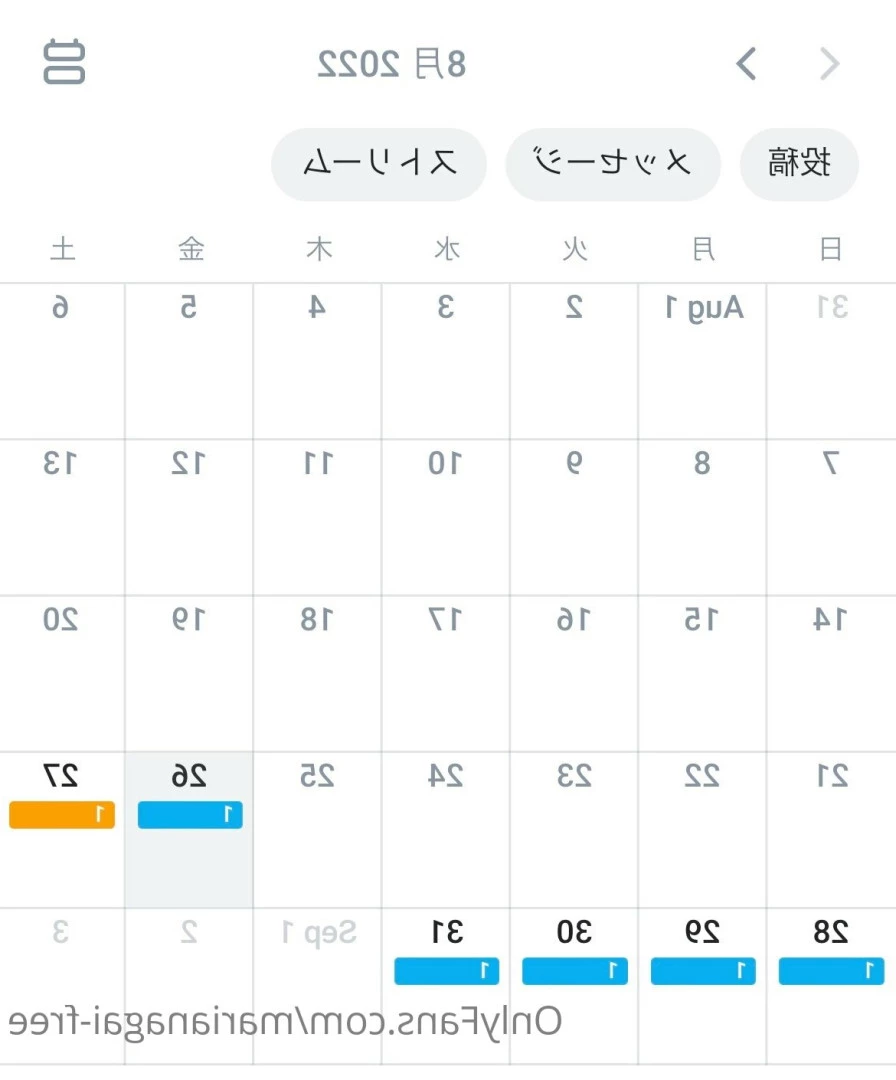Select the greyed Sep 1 date cell
Viewport: 896px width, 1080px height.
pos(317,986)
